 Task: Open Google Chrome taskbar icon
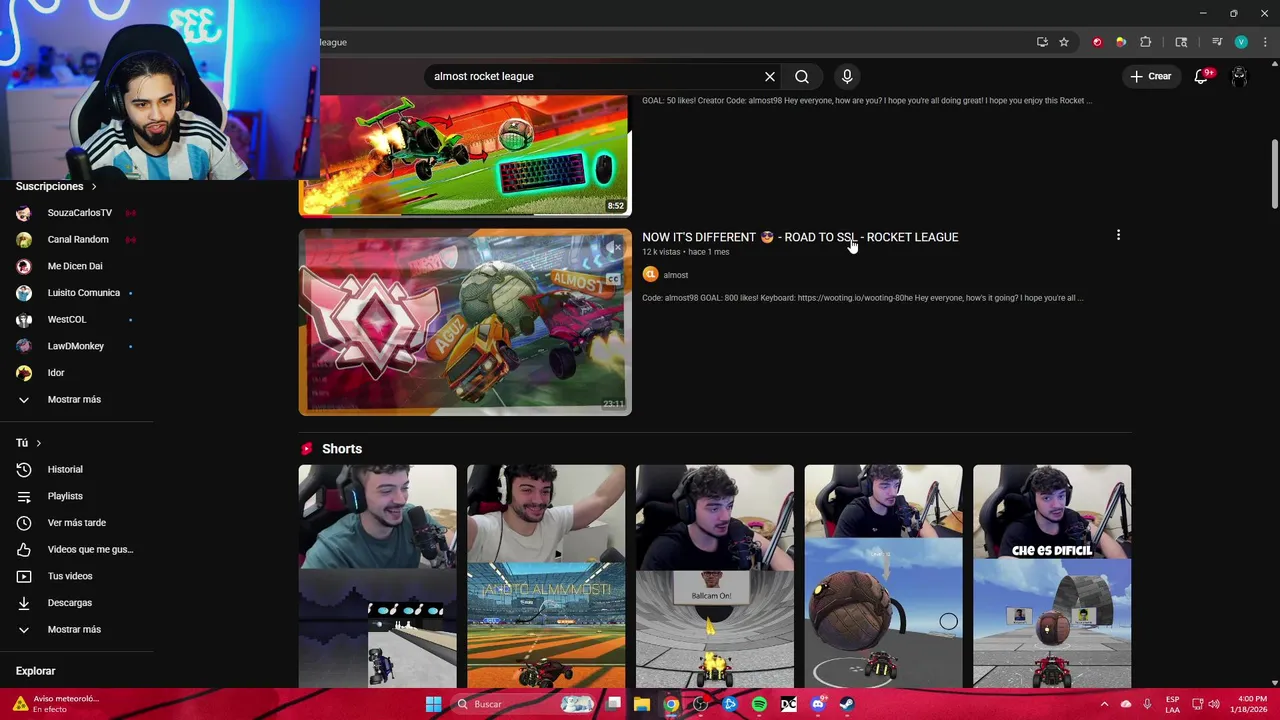[671, 704]
